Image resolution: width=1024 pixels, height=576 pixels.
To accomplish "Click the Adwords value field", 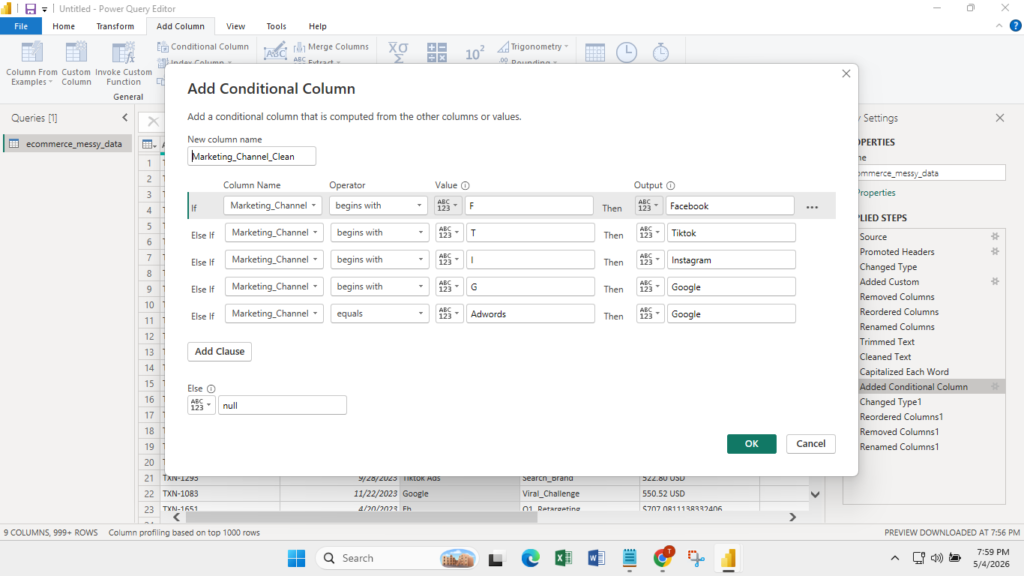I will 530,313.
